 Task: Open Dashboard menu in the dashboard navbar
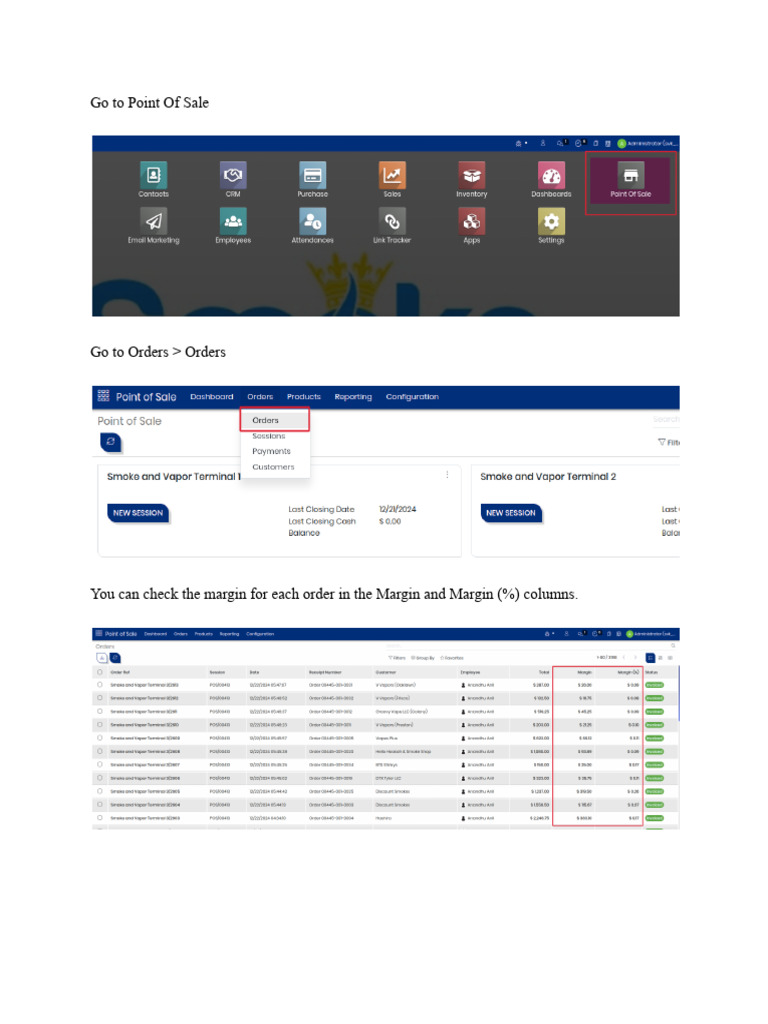click(x=212, y=396)
